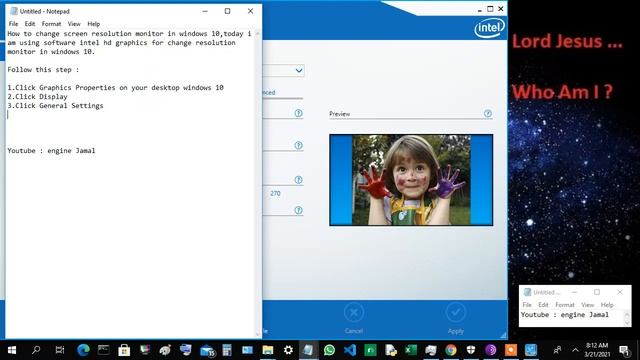640x360 pixels.
Task: Open the Format menu in main Notepad
Action: coord(51,24)
